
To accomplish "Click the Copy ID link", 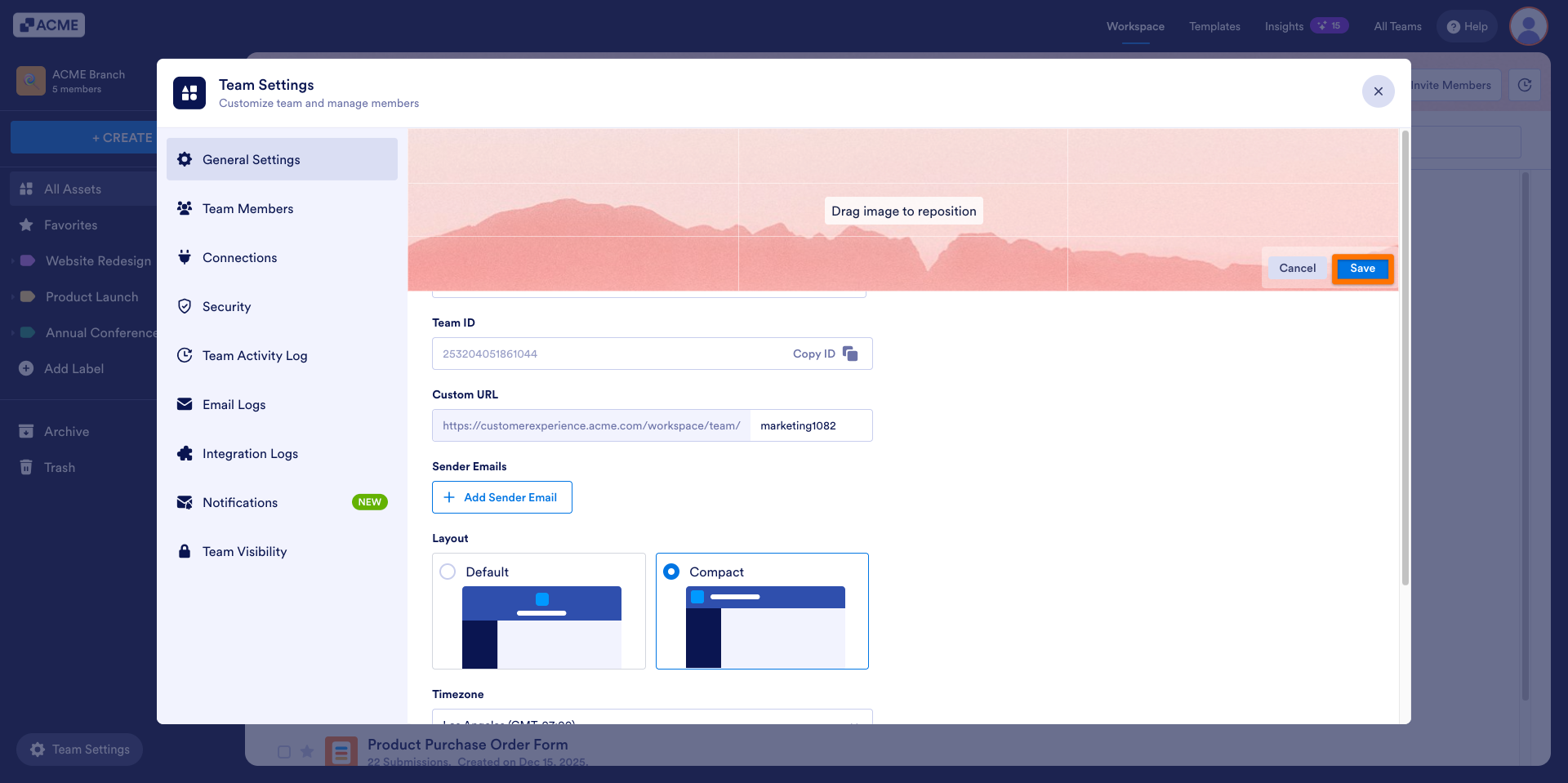I will (x=813, y=354).
